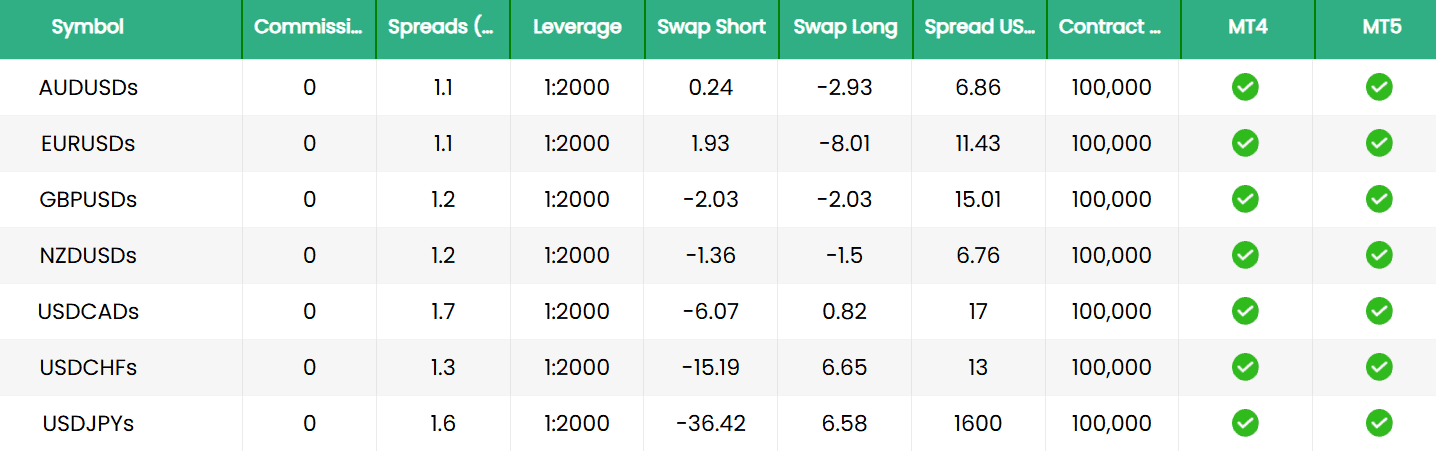
Task: Click the MT5 checkmark for EURUSDs
Action: click(1379, 144)
